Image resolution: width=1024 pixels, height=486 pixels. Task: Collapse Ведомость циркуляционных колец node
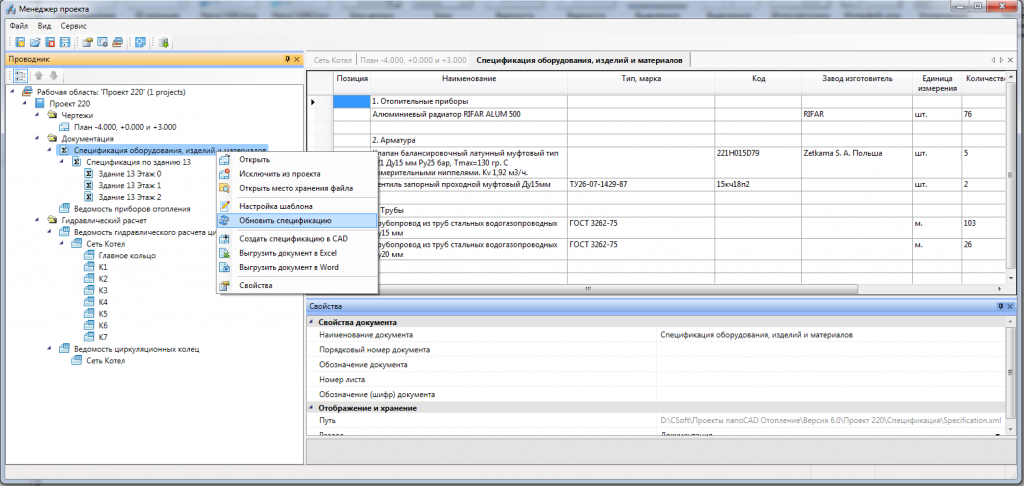(x=50, y=349)
